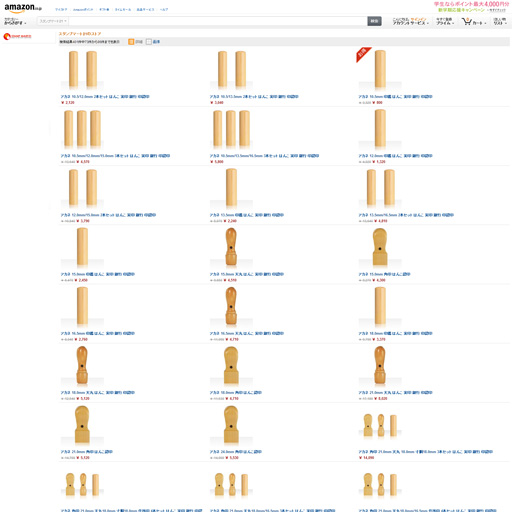Viewport: 512px width, 512px height.
Task: Open the three-stamp set thumbnail in the second row
Action: (x=82, y=129)
